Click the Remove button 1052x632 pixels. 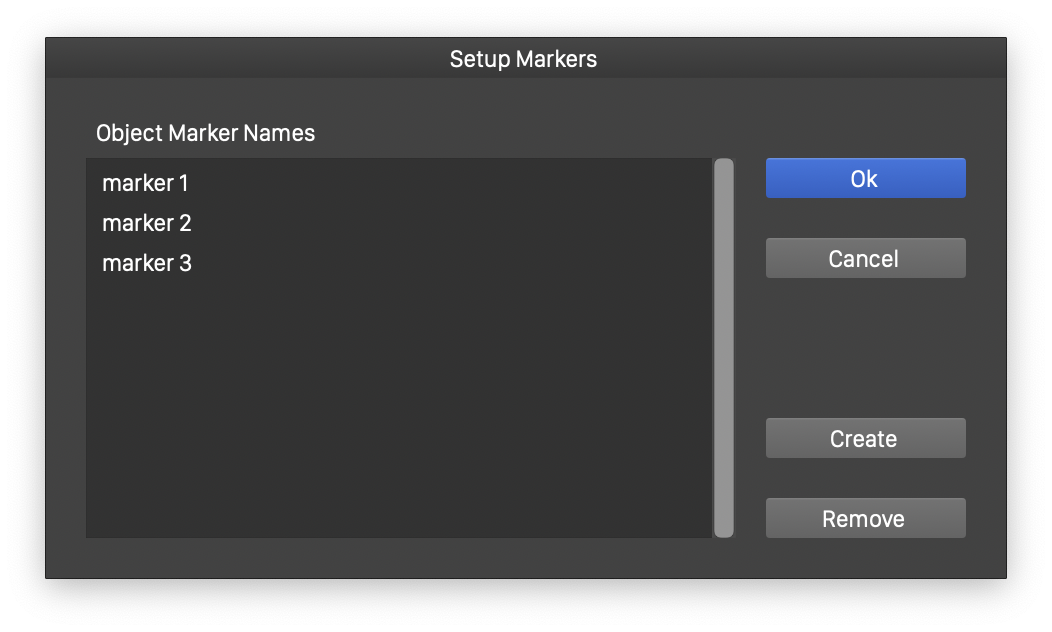(x=865, y=518)
